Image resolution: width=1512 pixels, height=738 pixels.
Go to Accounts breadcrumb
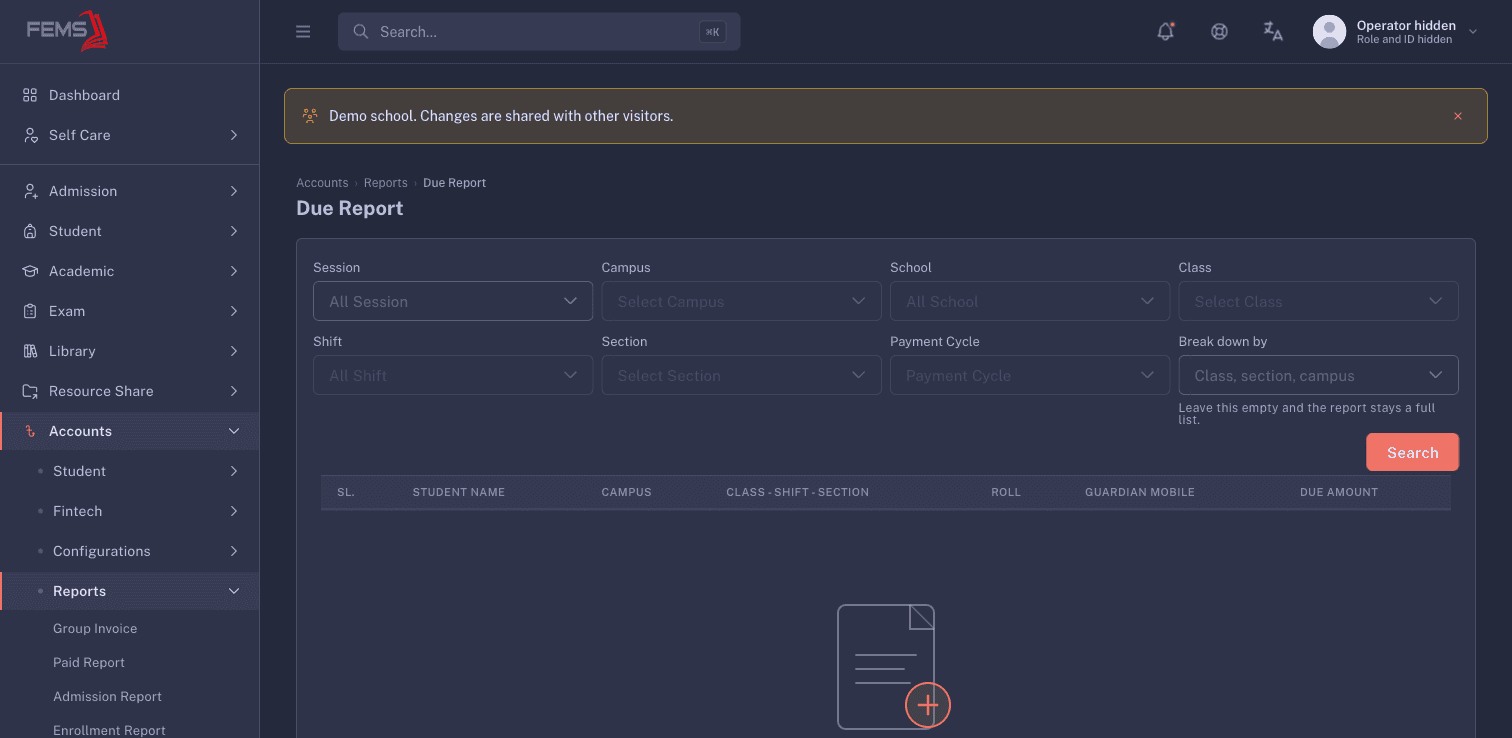[x=322, y=183]
